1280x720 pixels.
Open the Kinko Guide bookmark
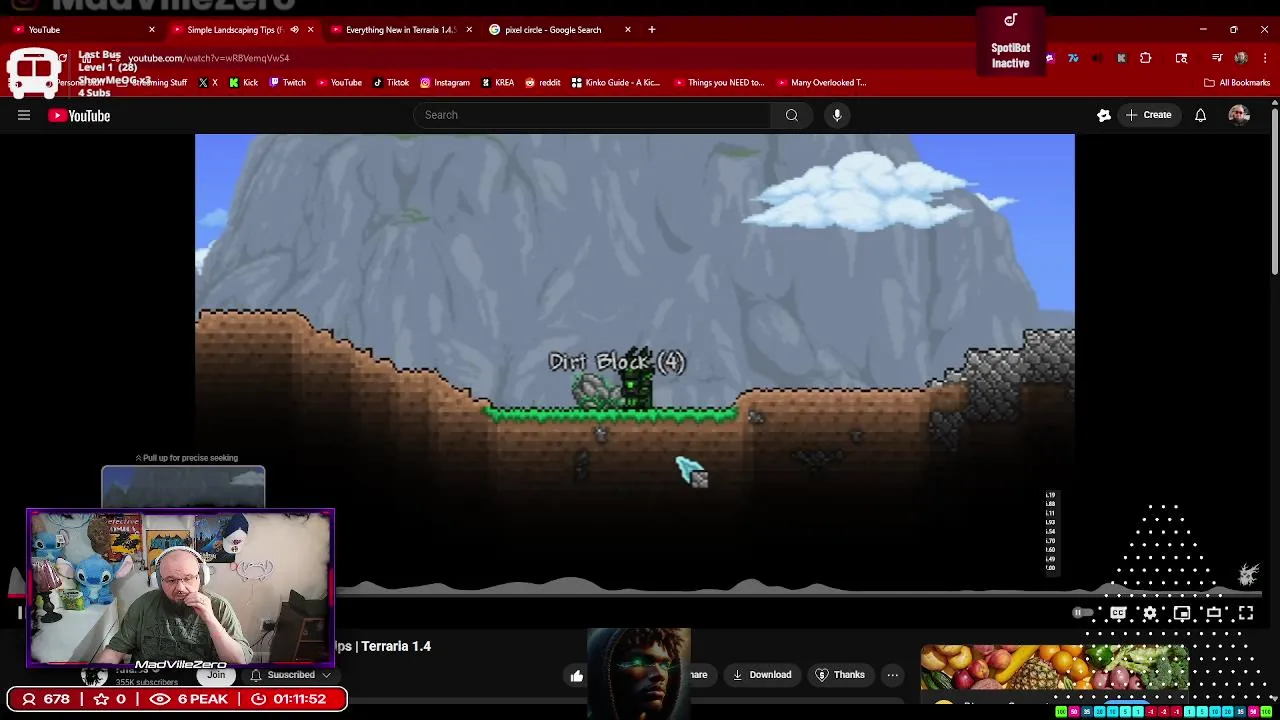coord(618,83)
